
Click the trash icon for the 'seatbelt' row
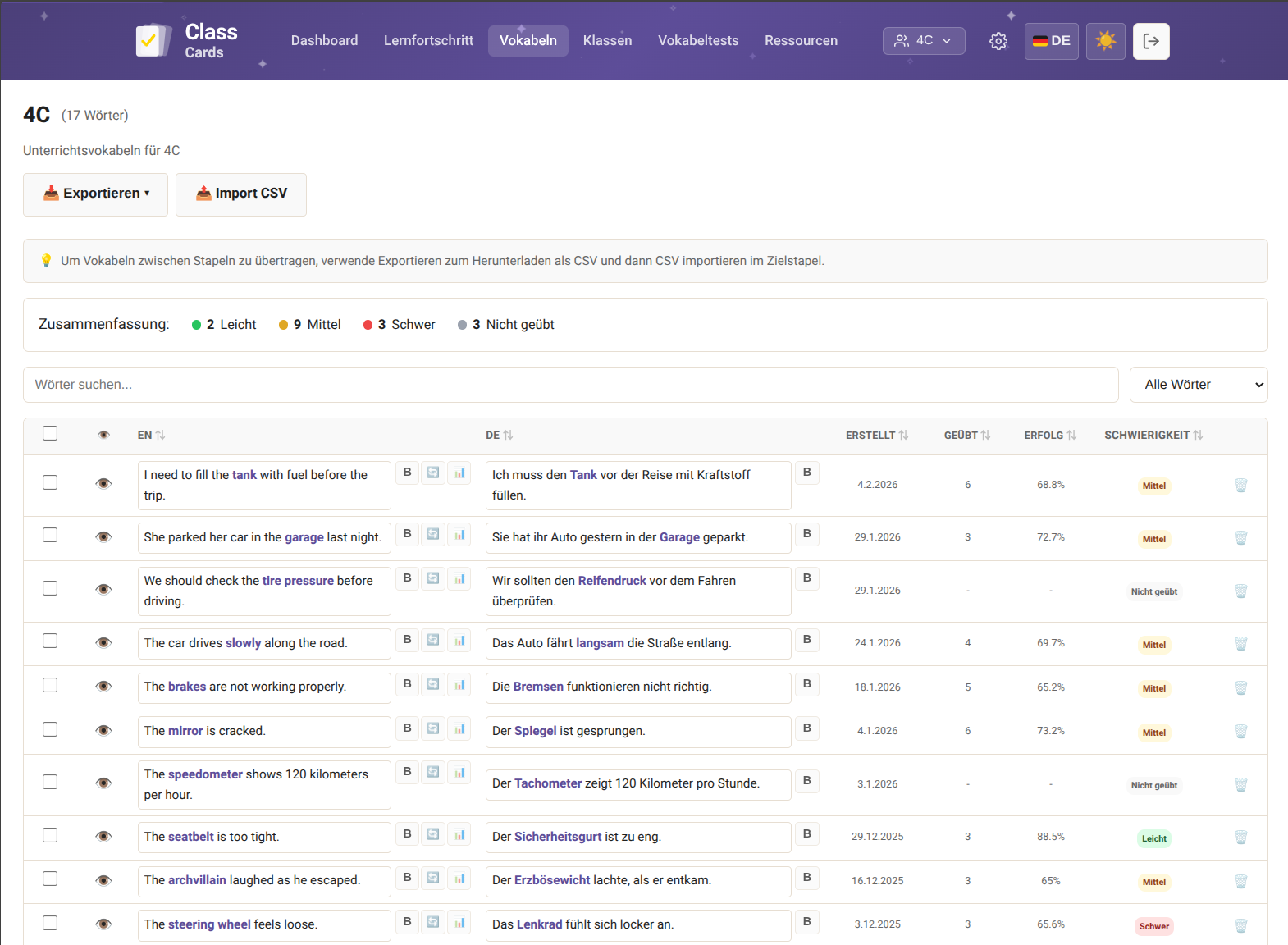tap(1240, 838)
